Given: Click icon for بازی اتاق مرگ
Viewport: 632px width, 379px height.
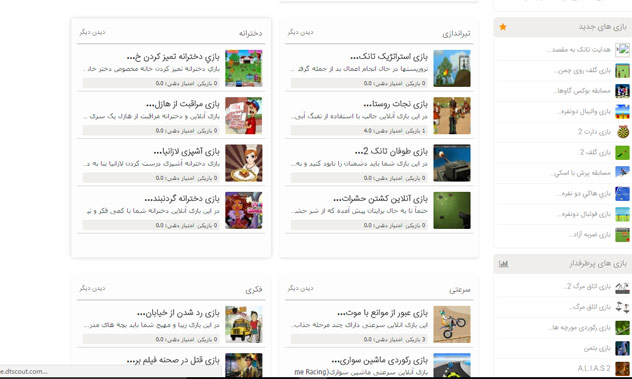Looking at the screenshot, I should tap(622, 307).
